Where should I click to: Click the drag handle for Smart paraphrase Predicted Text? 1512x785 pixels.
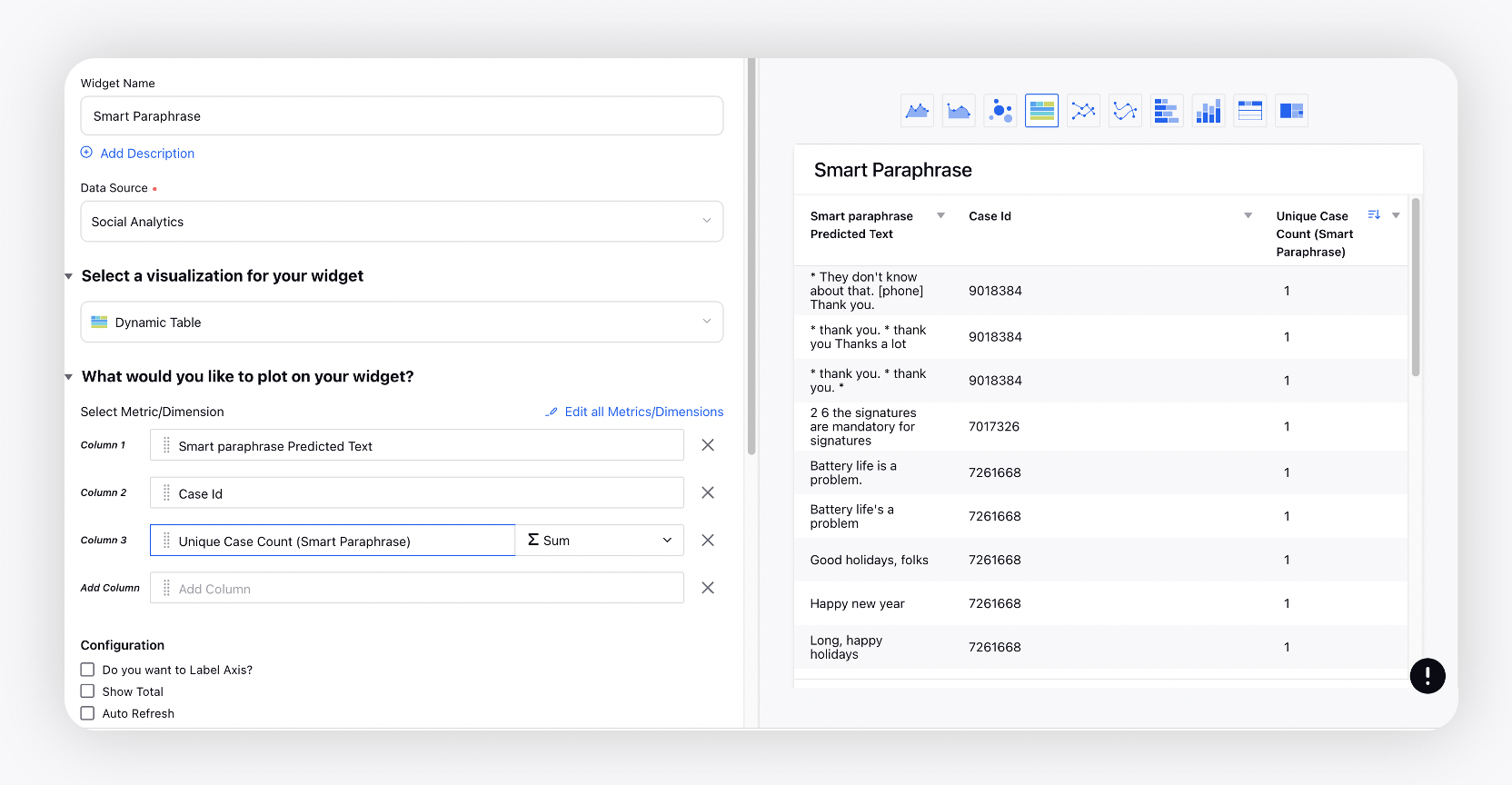click(x=166, y=445)
